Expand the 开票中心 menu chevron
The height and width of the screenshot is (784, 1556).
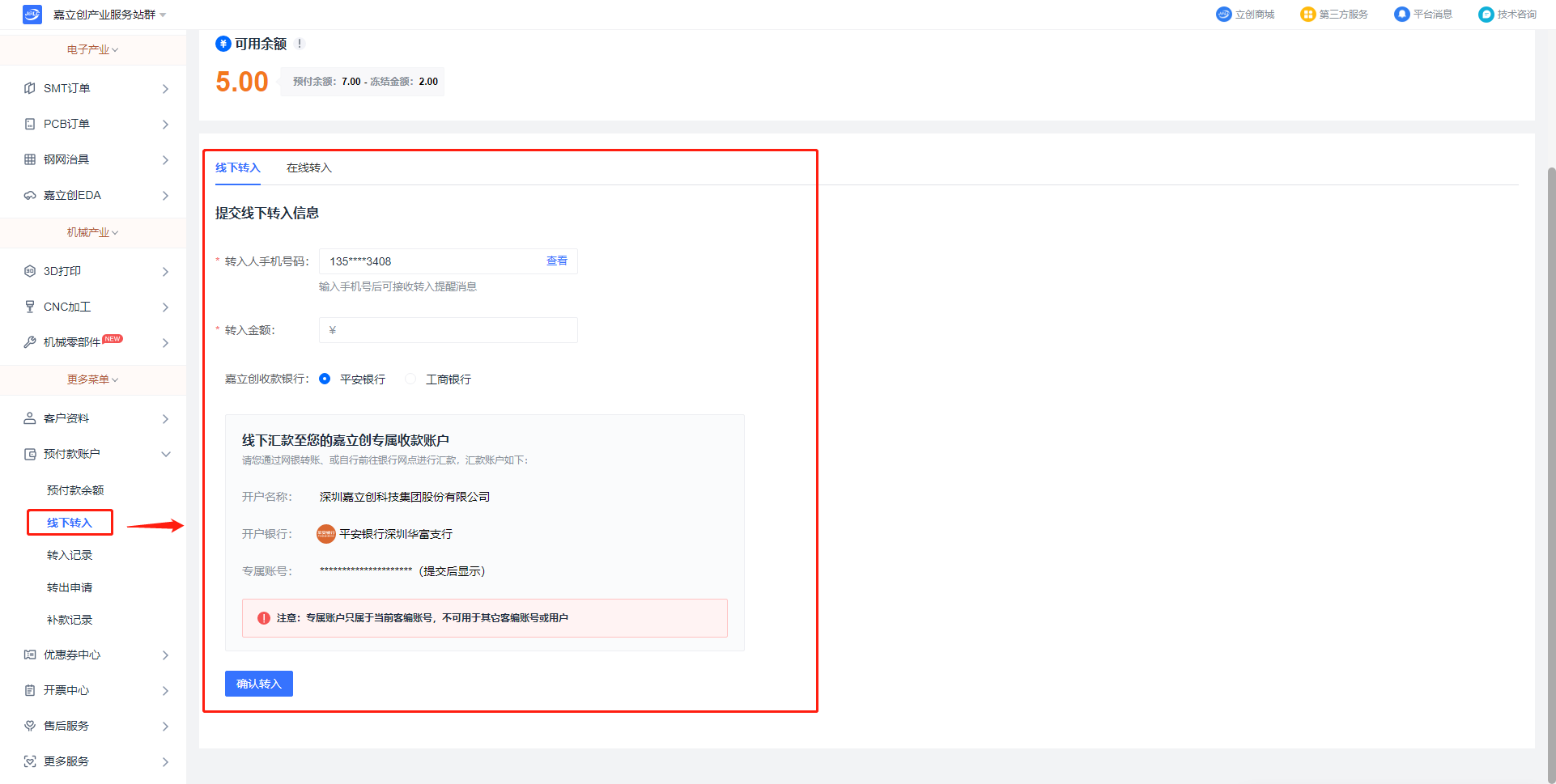pyautogui.click(x=165, y=690)
